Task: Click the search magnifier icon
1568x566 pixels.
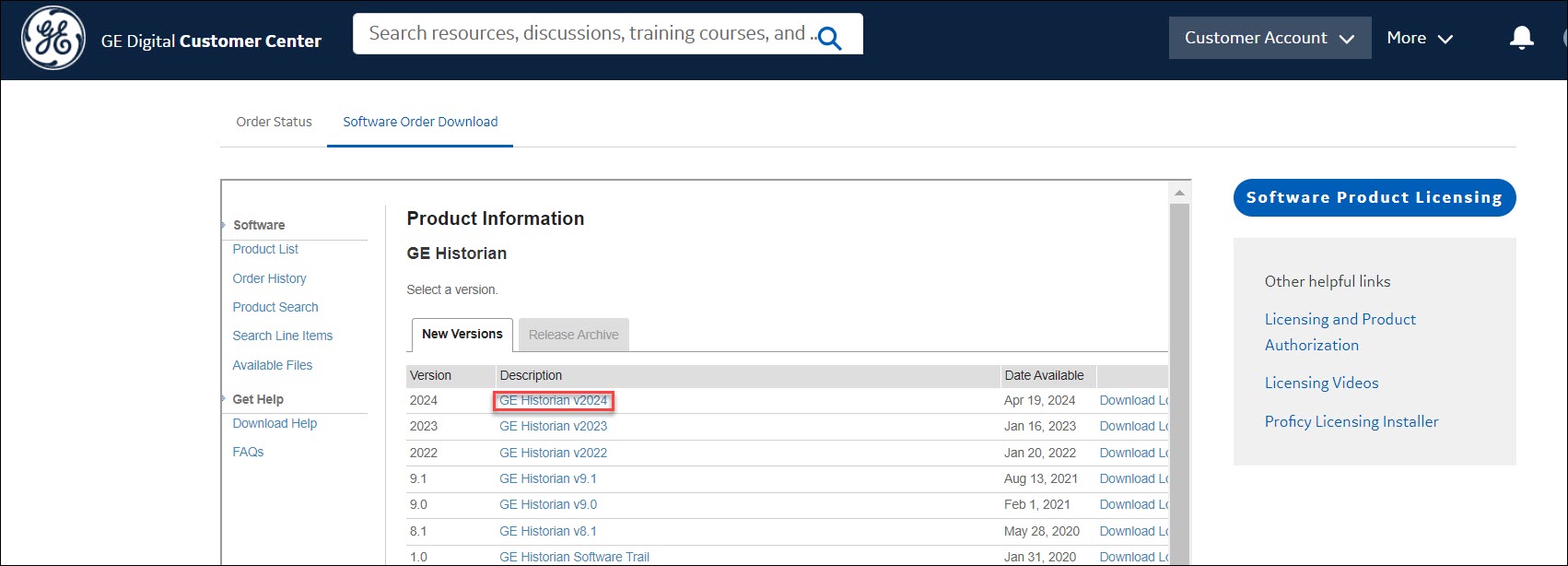Action: pos(829,38)
